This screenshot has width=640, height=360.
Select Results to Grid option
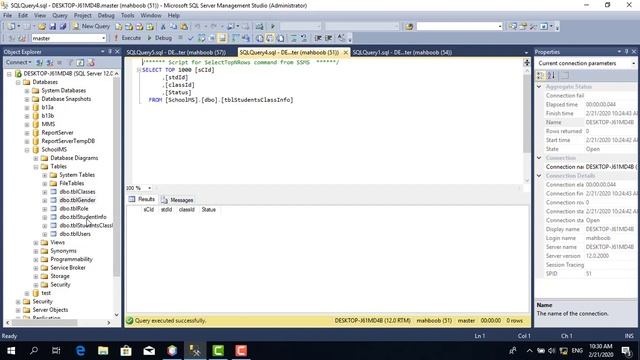tap(270, 38)
